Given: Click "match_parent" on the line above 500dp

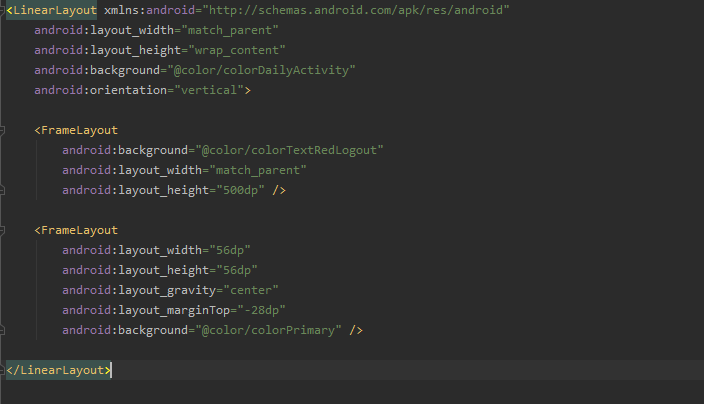Looking at the screenshot, I should (258, 171).
